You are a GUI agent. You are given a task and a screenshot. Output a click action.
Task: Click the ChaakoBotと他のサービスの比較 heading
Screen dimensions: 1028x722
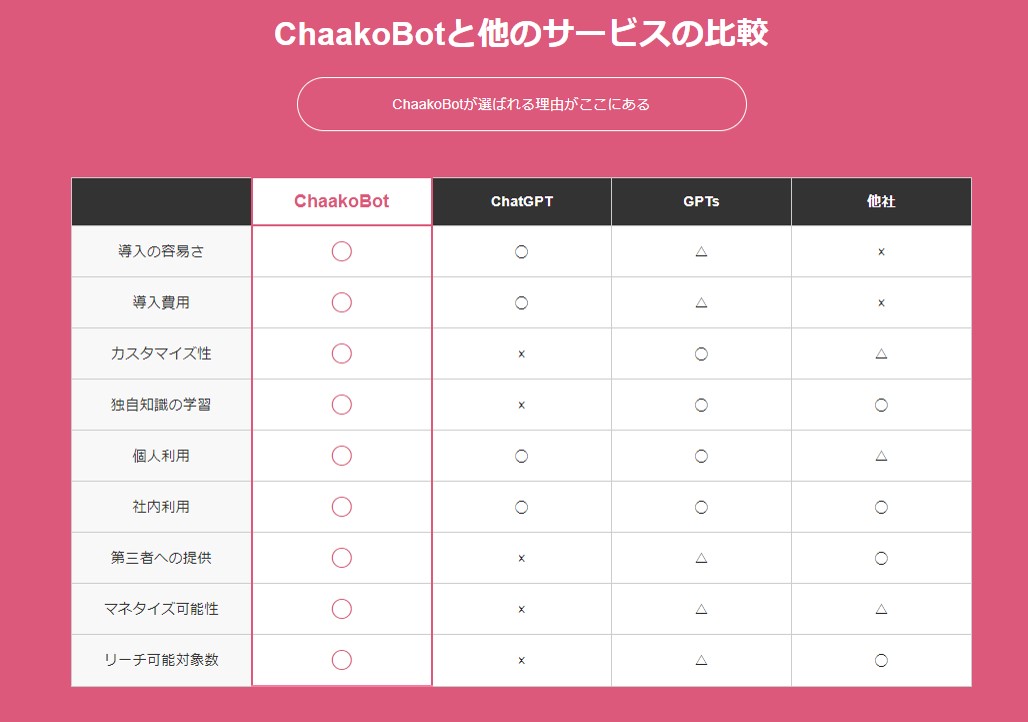pos(521,35)
